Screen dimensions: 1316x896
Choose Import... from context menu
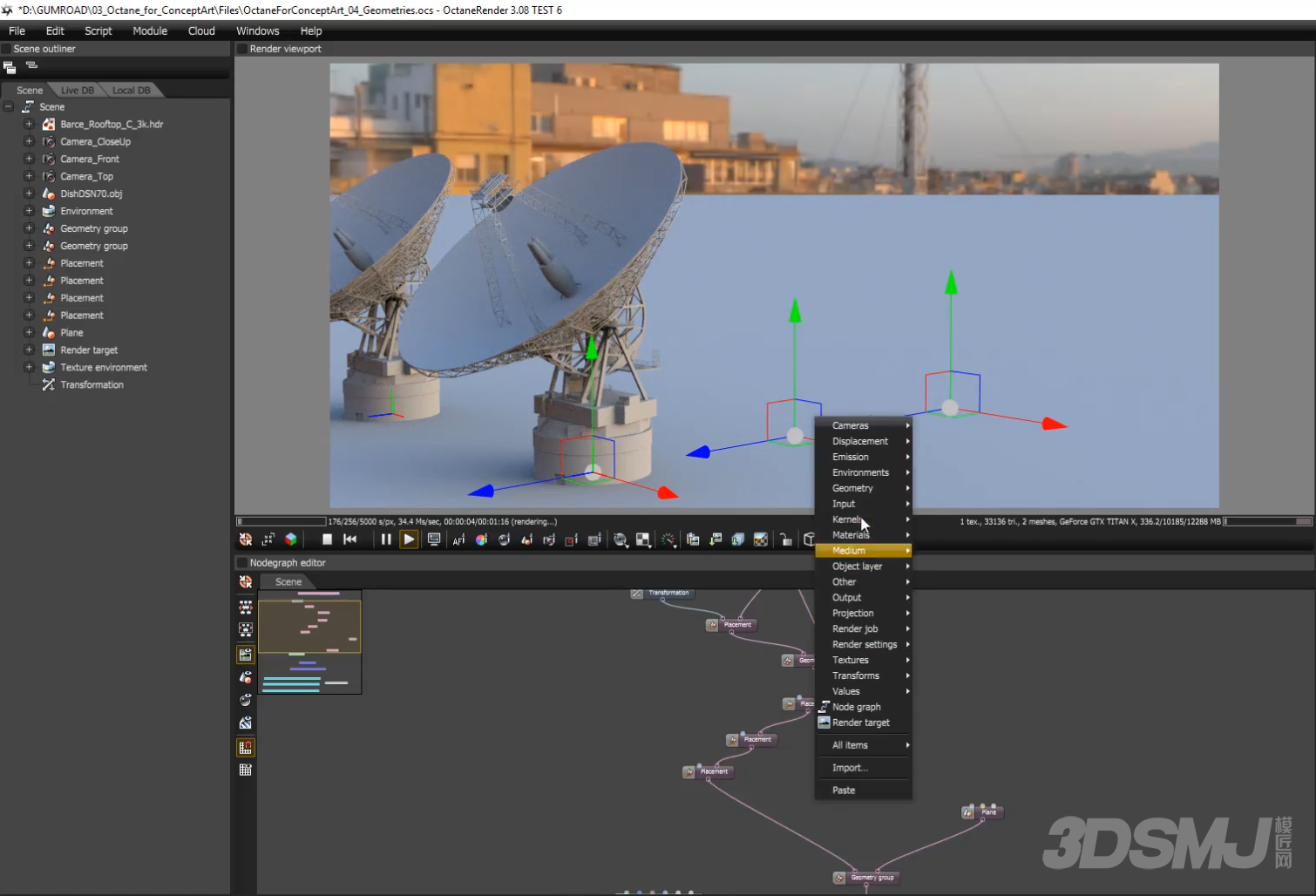click(x=863, y=768)
